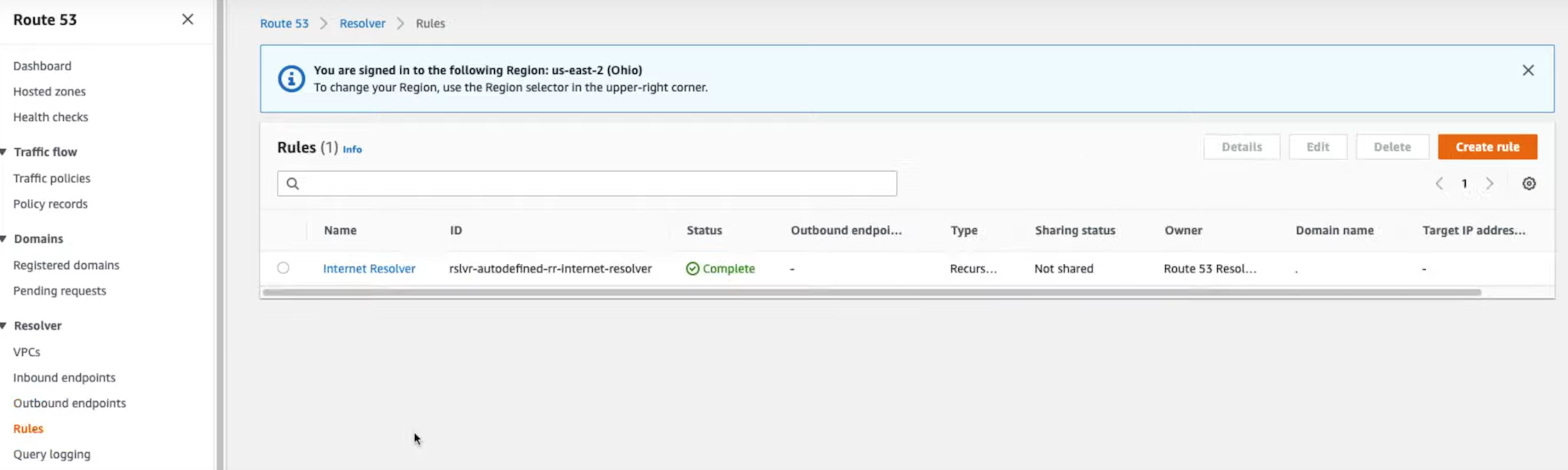Click the green Complete status icon

(x=692, y=268)
